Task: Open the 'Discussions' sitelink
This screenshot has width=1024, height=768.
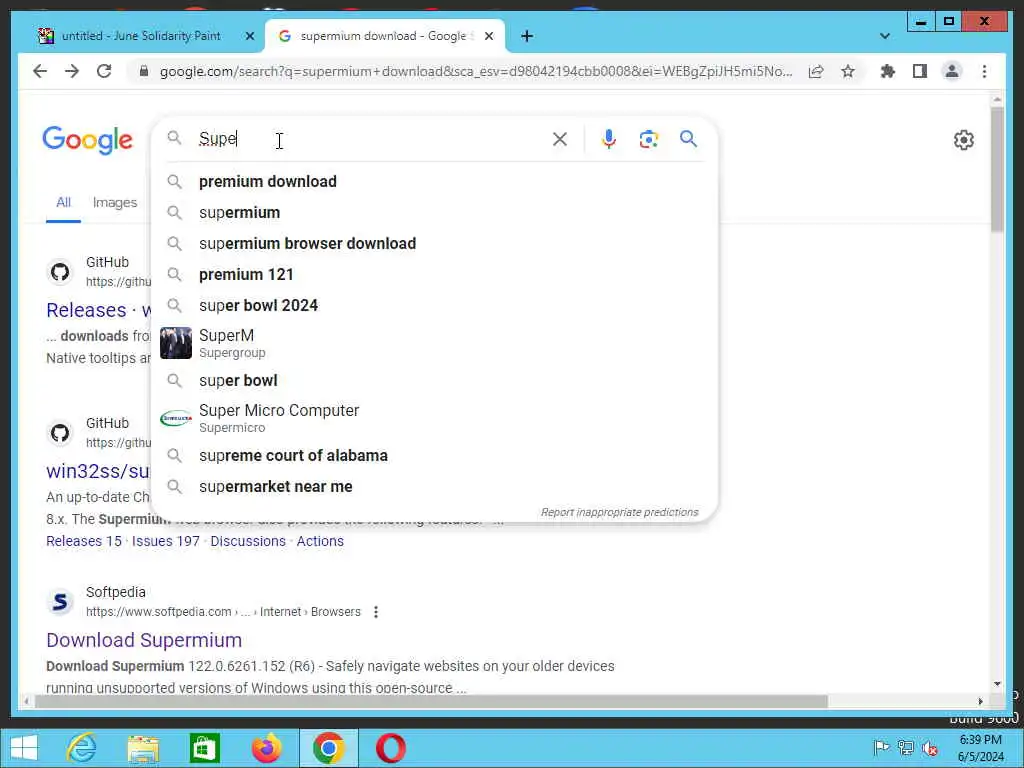Action: point(248,541)
